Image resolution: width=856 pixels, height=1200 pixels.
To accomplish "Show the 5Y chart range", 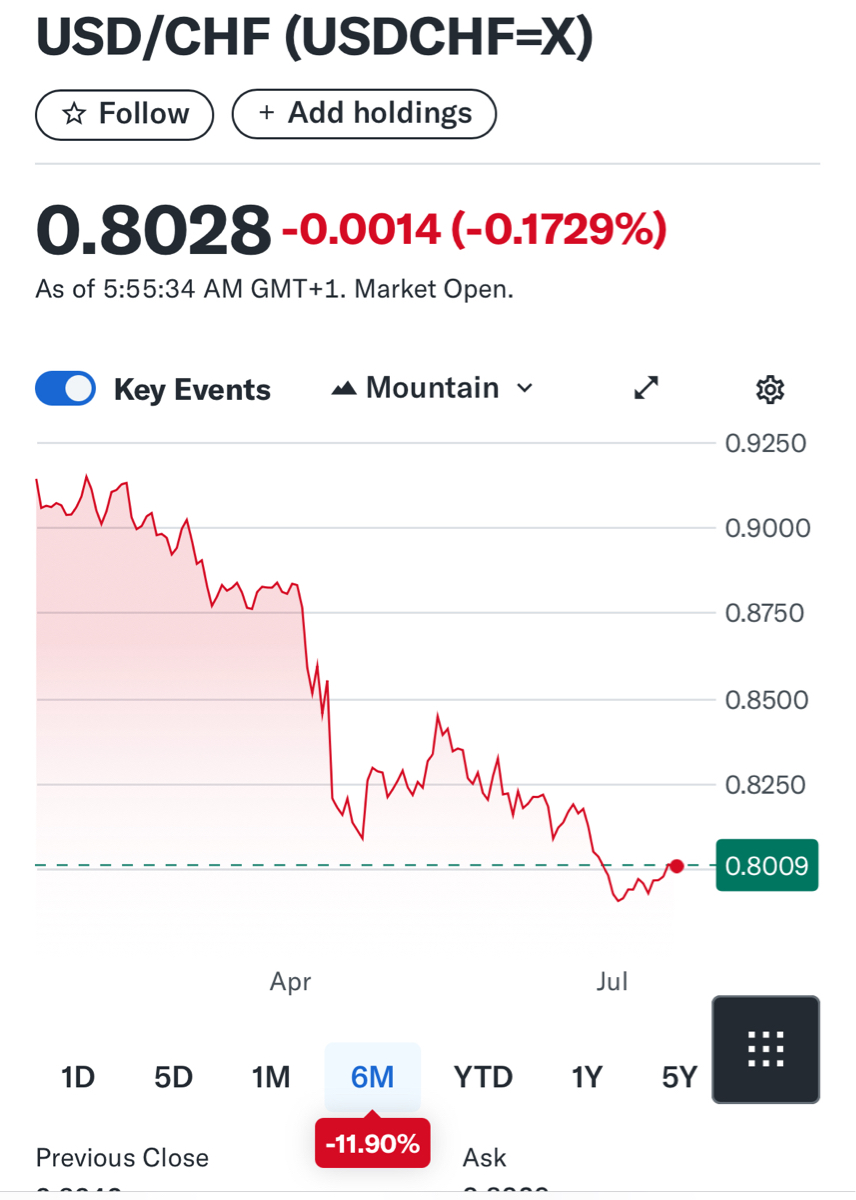I will pyautogui.click(x=679, y=1077).
